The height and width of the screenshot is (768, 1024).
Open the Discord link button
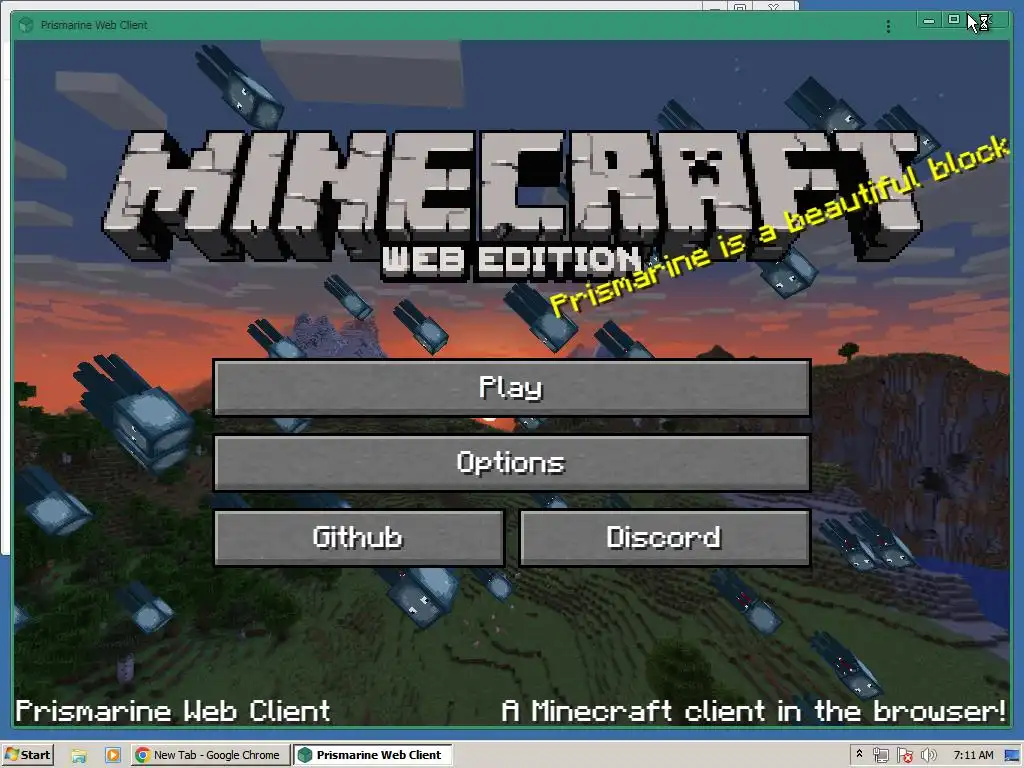coord(665,537)
